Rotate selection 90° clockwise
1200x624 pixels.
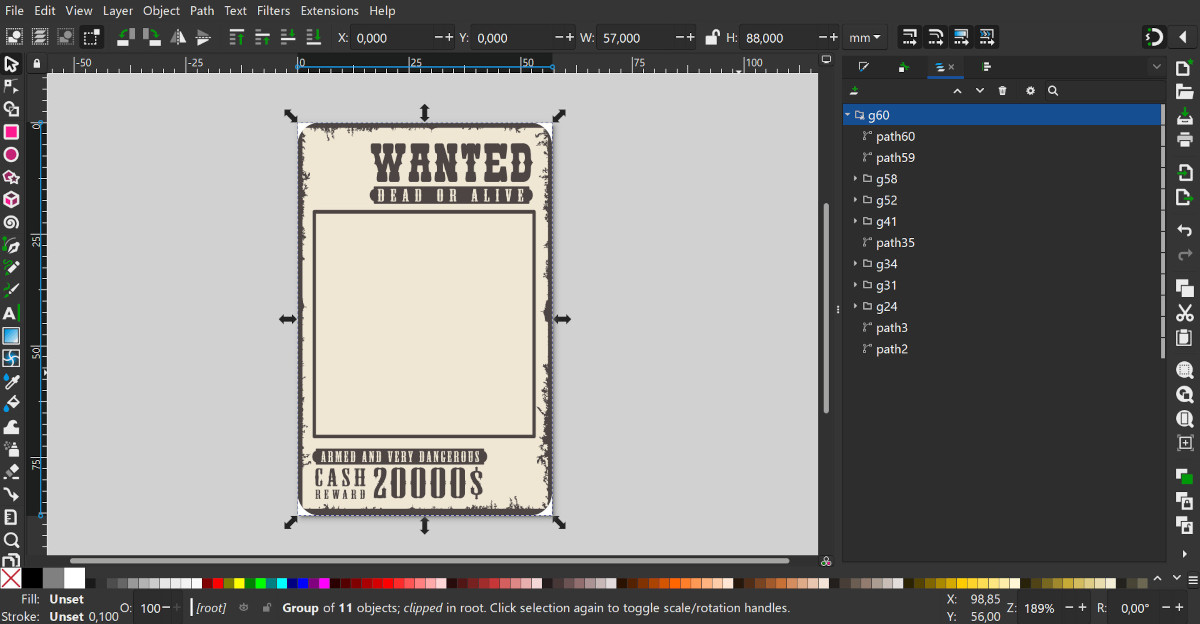point(152,37)
